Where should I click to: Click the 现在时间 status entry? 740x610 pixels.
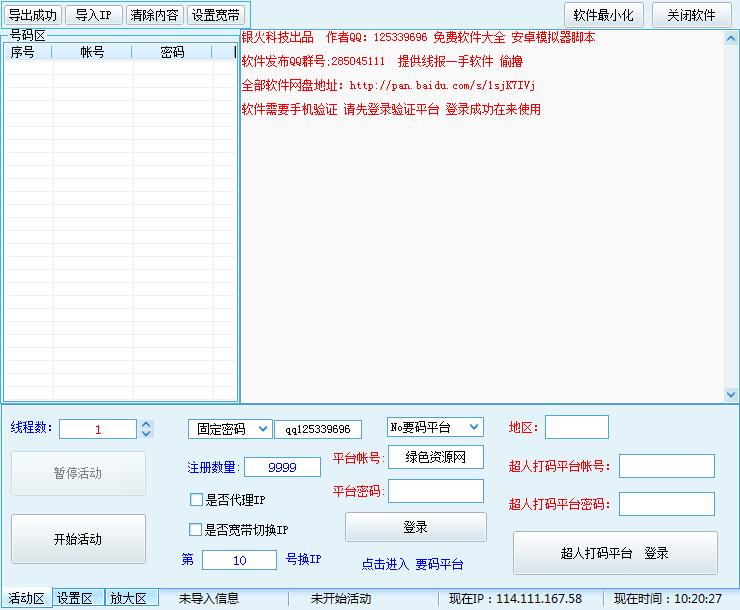(668, 599)
